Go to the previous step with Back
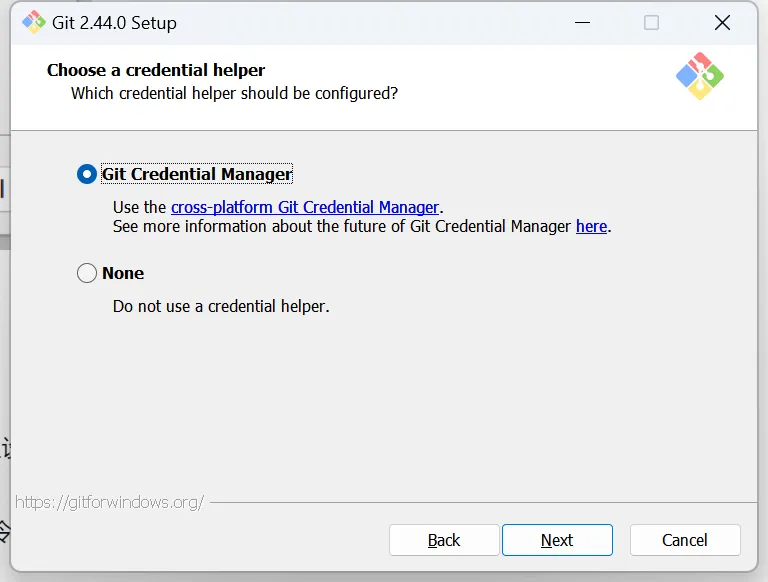This screenshot has height=582, width=768. tap(444, 540)
